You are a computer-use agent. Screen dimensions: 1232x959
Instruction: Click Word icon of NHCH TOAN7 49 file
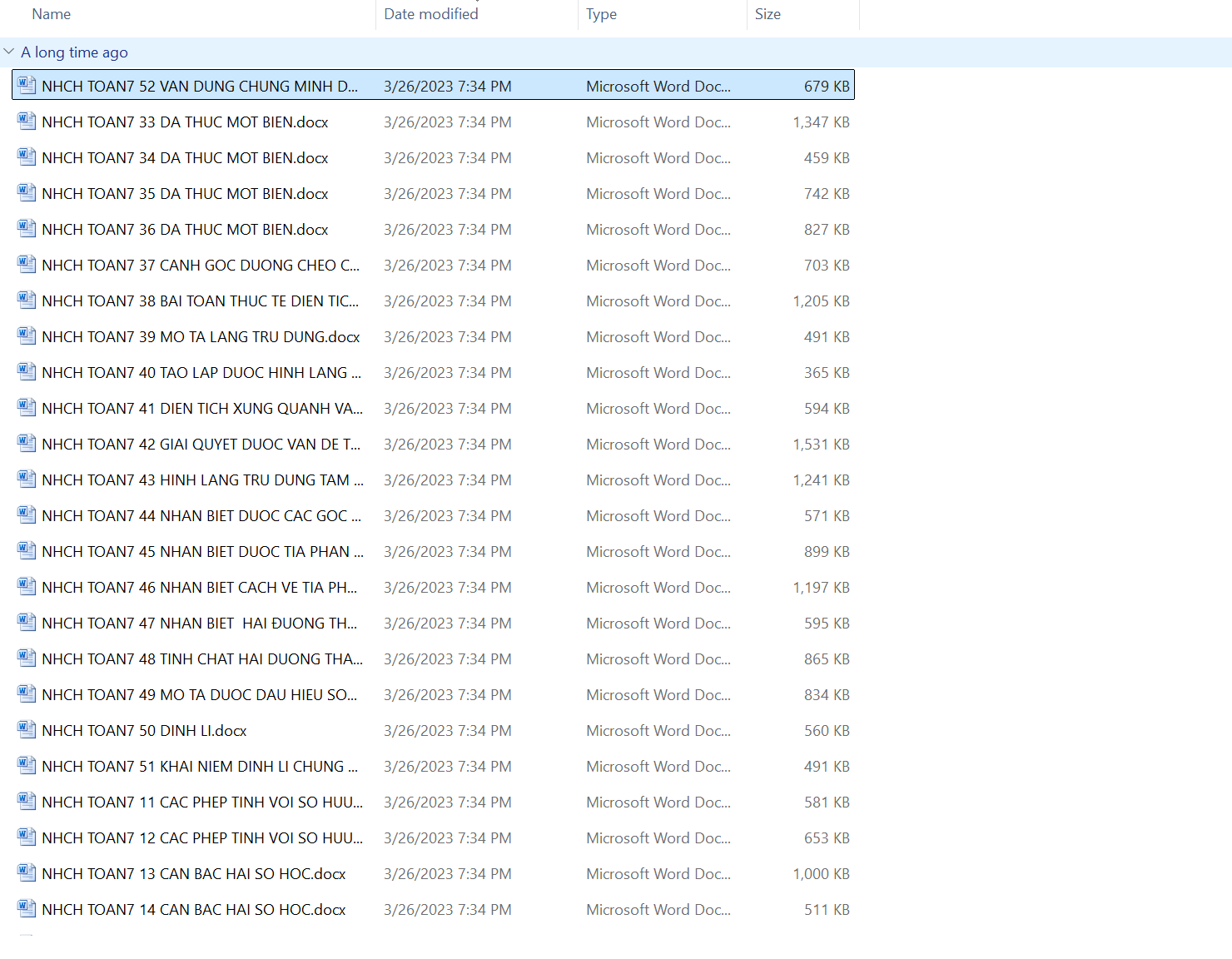[27, 693]
